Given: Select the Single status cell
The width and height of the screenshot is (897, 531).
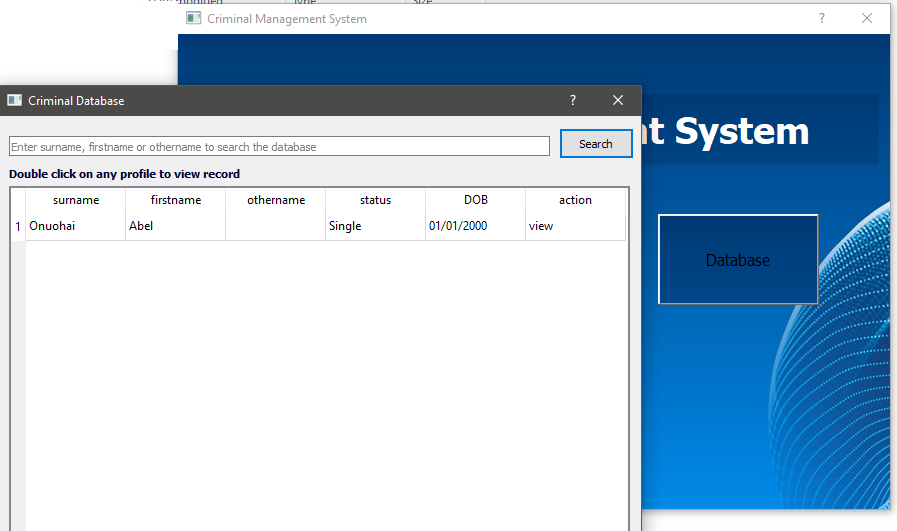Looking at the screenshot, I should [375, 226].
